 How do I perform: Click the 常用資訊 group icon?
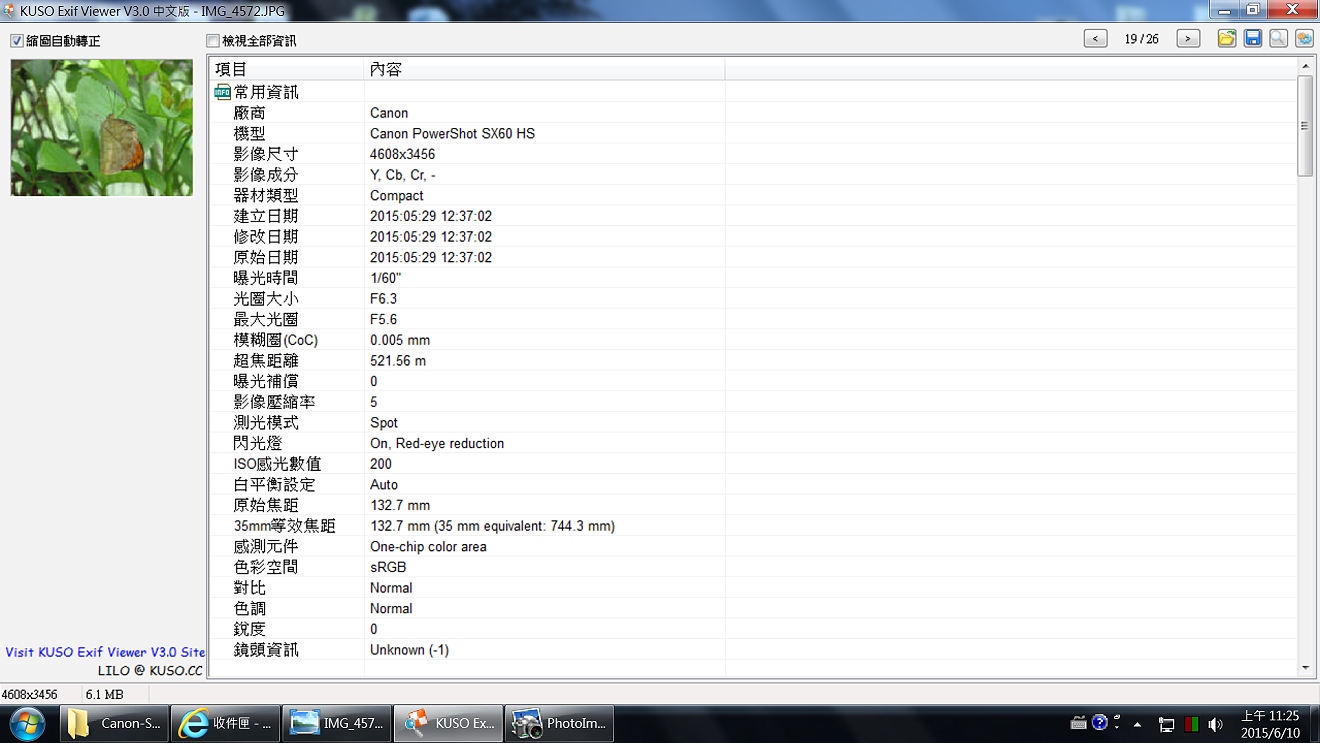coord(222,92)
